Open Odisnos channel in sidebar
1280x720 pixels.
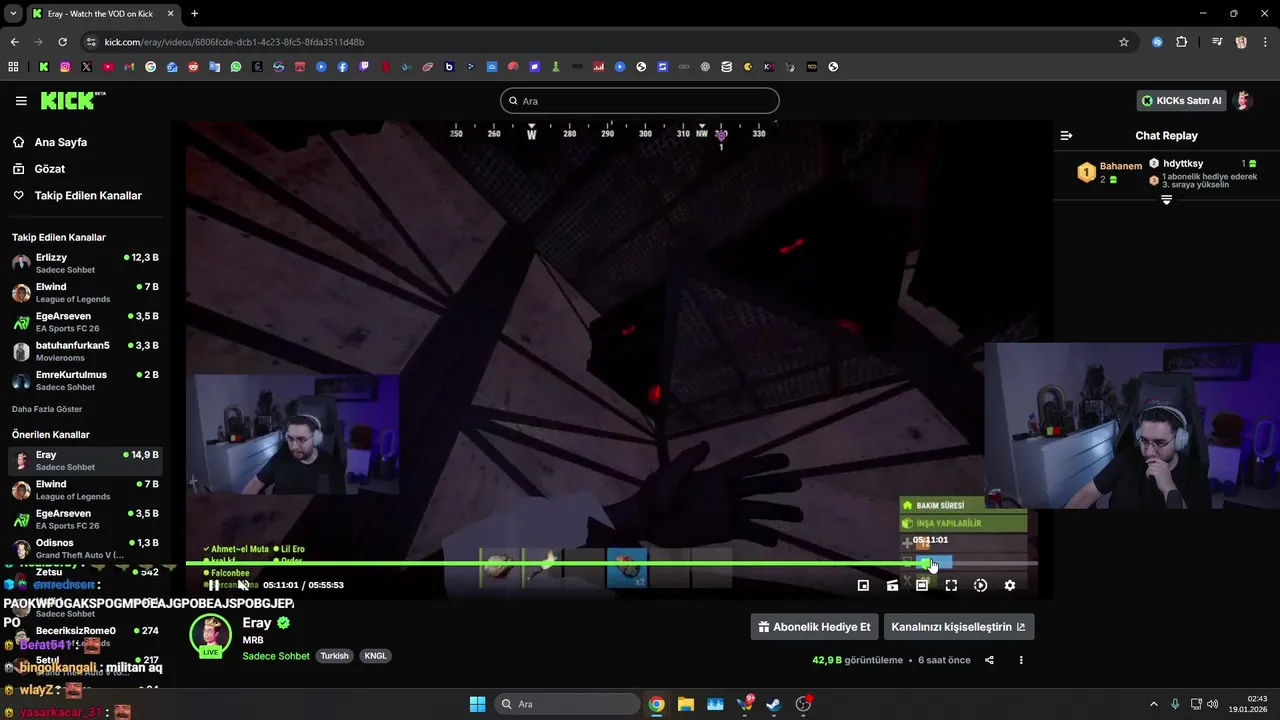(85, 548)
